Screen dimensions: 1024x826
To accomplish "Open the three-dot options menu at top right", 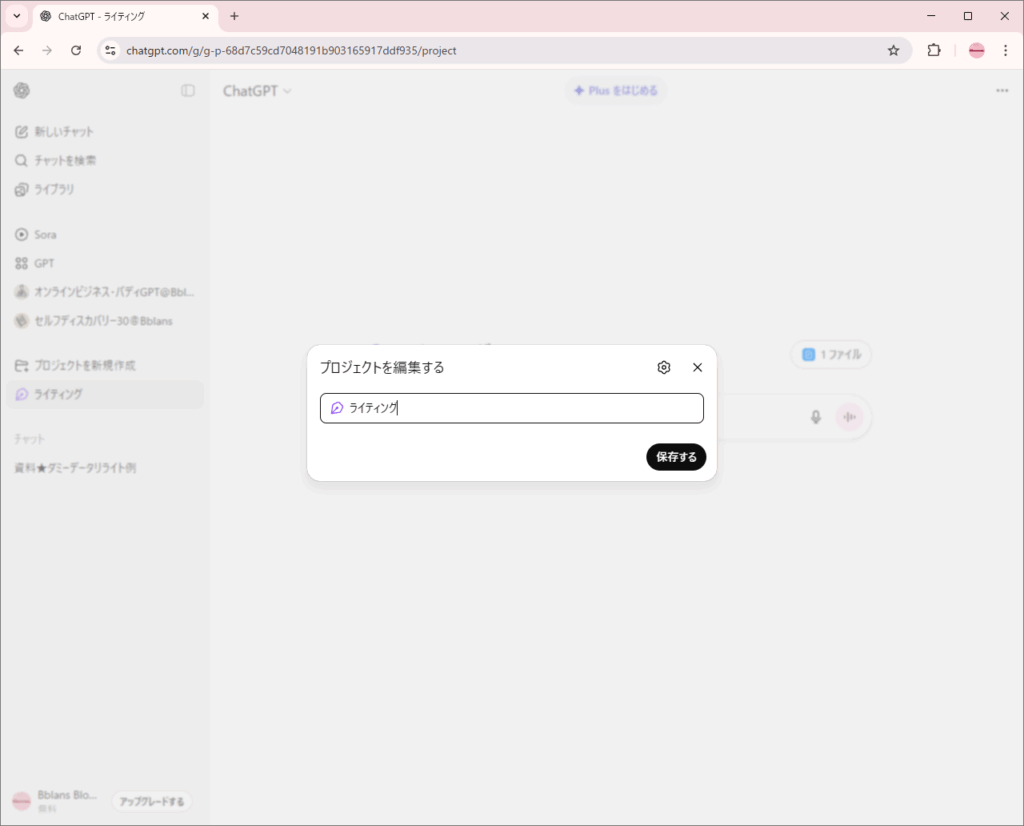I will (1002, 91).
